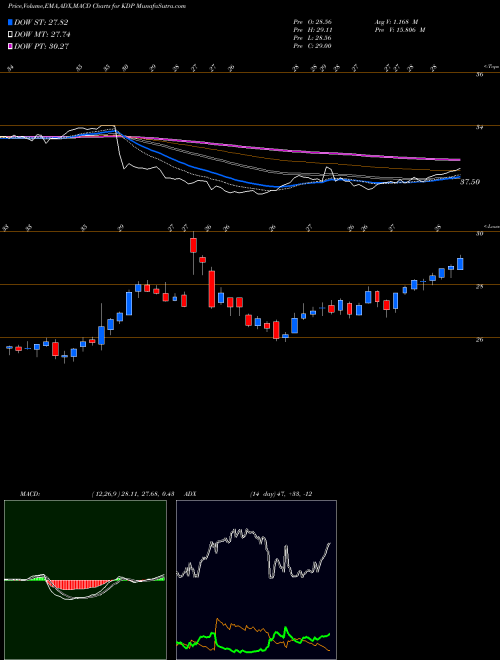
Task: Click the 26 price axis label
Action: click(x=479, y=340)
